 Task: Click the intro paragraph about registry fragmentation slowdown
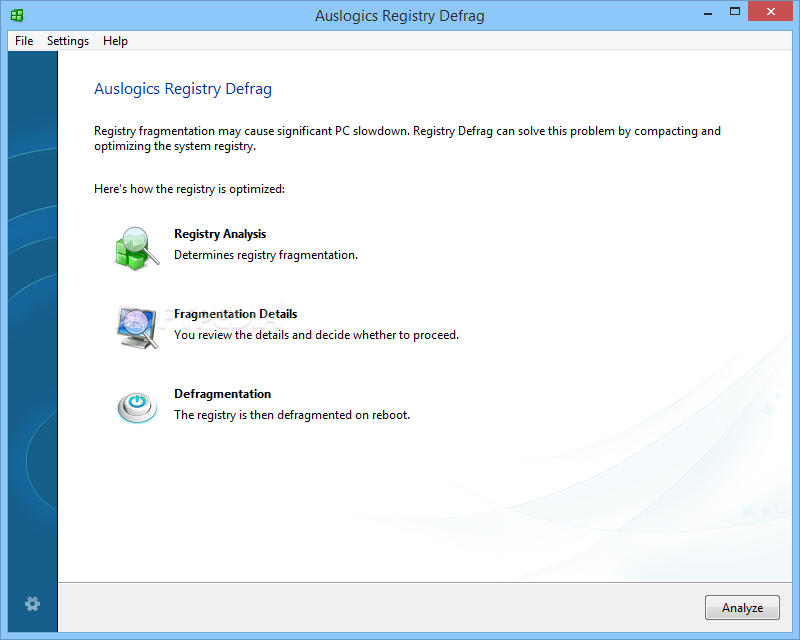pos(407,138)
